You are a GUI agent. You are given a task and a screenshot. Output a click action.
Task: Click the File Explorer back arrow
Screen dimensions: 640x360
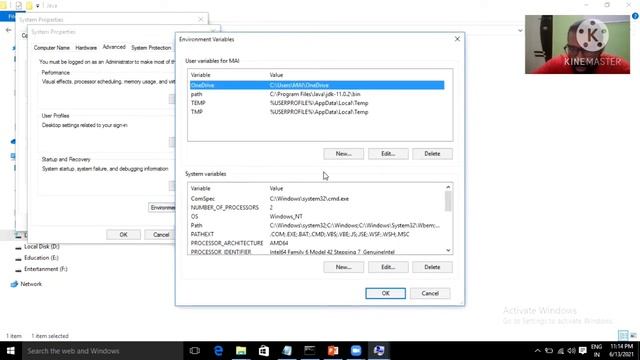click(8, 30)
